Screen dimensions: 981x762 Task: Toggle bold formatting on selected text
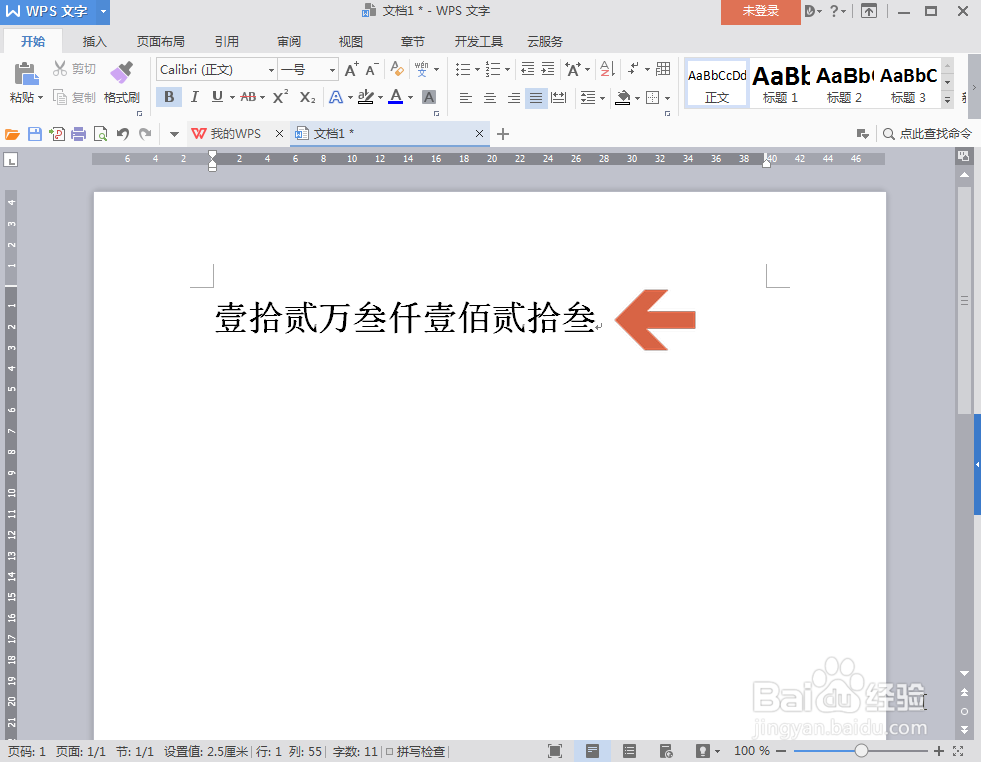[169, 97]
